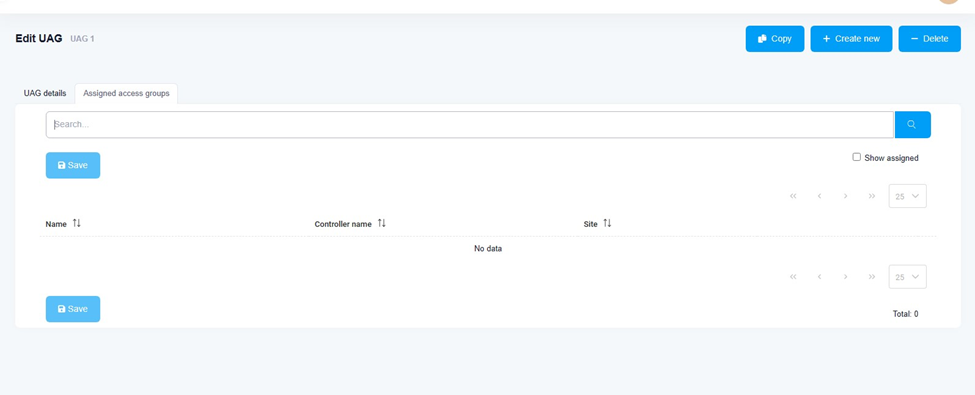Go to first page in top pagination

pos(793,196)
